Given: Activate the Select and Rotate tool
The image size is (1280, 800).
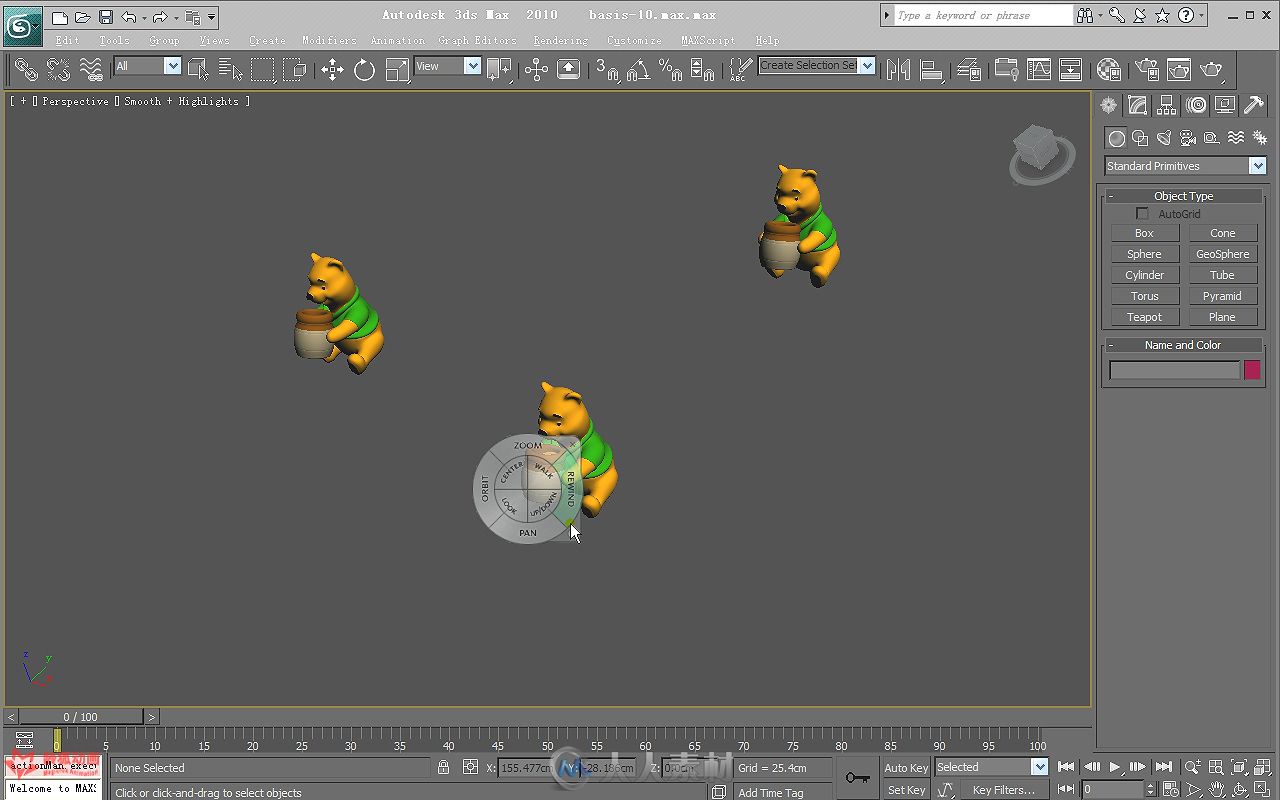Looking at the screenshot, I should (x=364, y=69).
